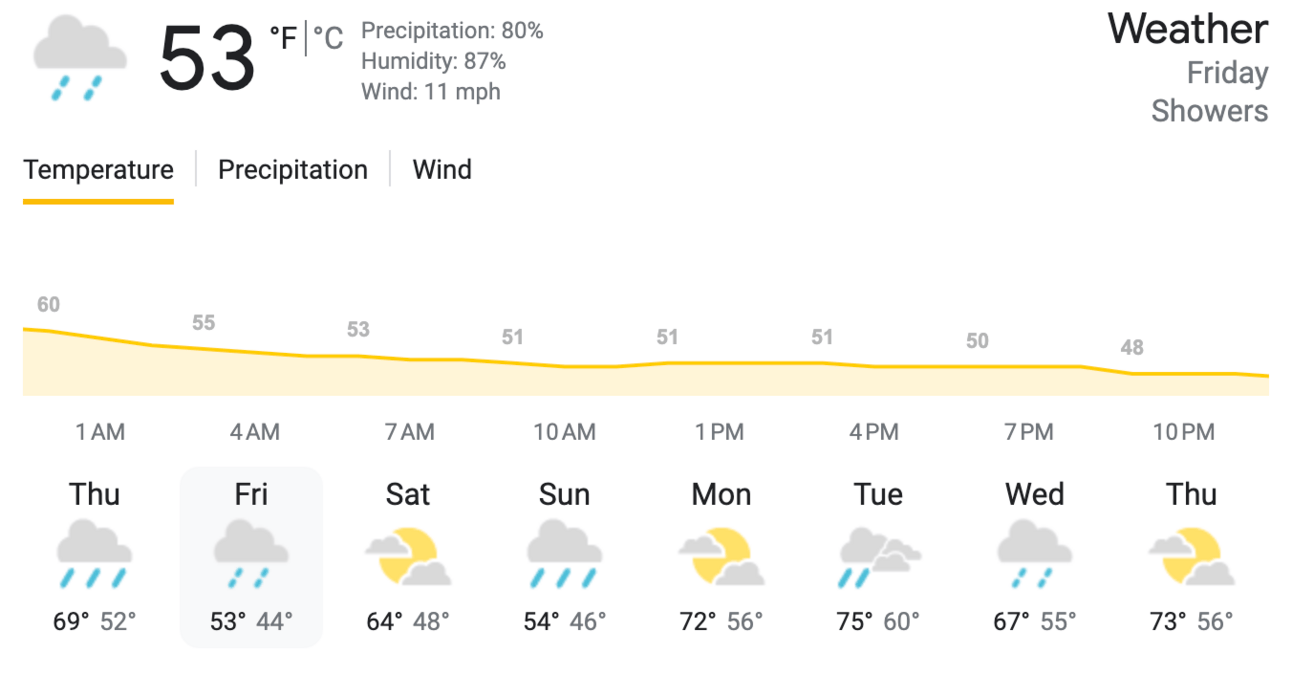Viewport: 1292px width, 675px height.
Task: Click the large current showers weather icon
Action: point(80,58)
